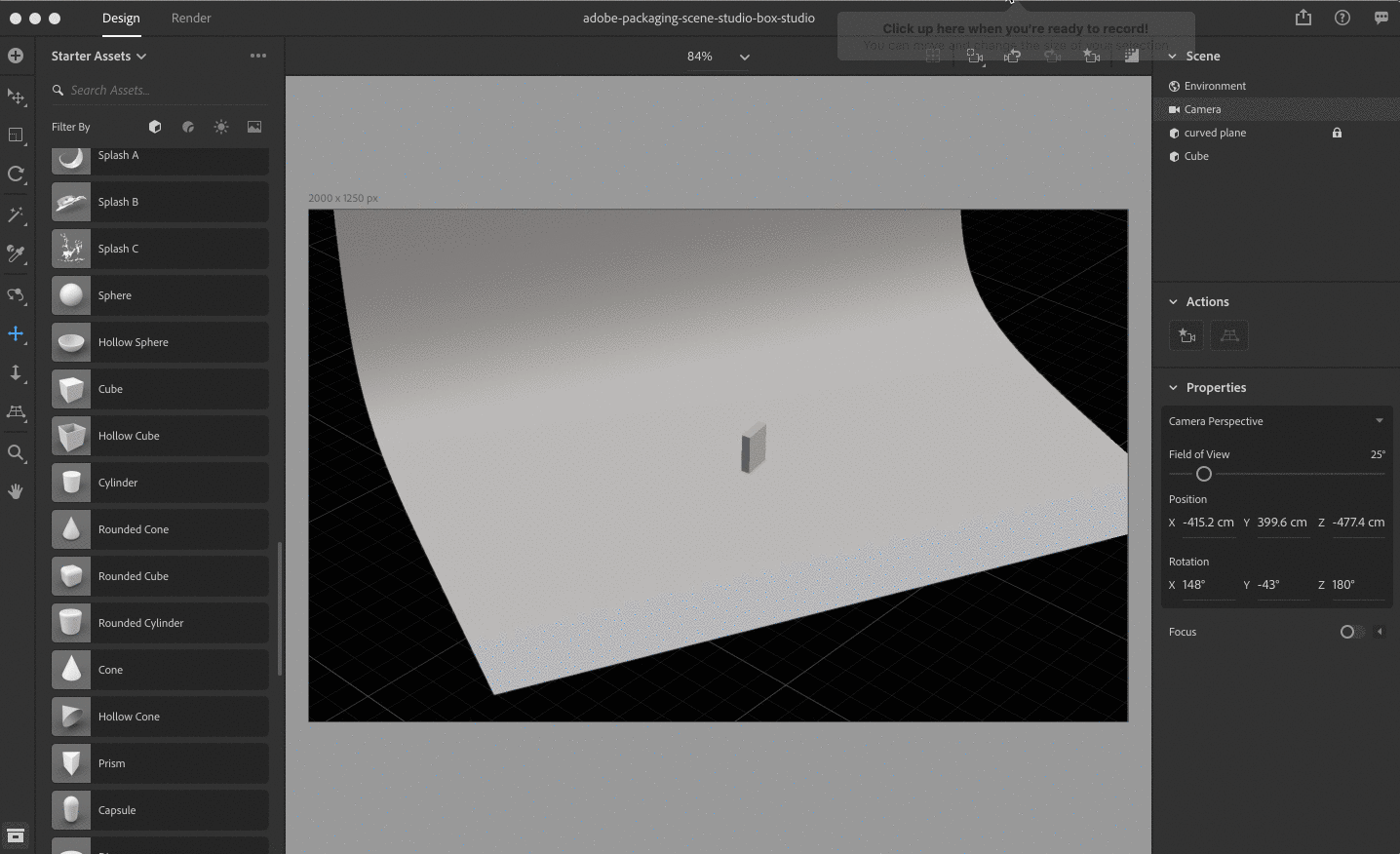Switch to the Design tab

point(121,18)
